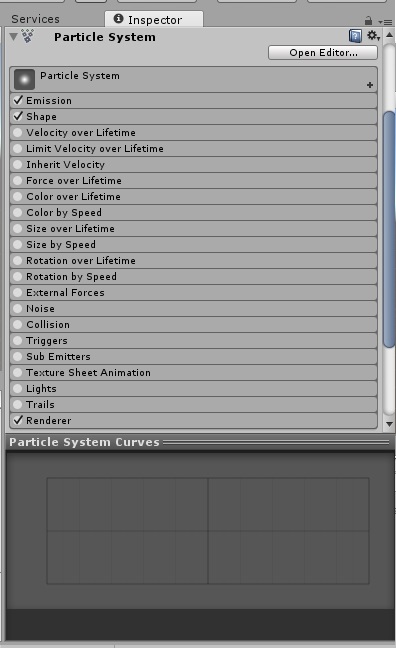
Task: Click the Open Editor button
Action: click(323, 53)
